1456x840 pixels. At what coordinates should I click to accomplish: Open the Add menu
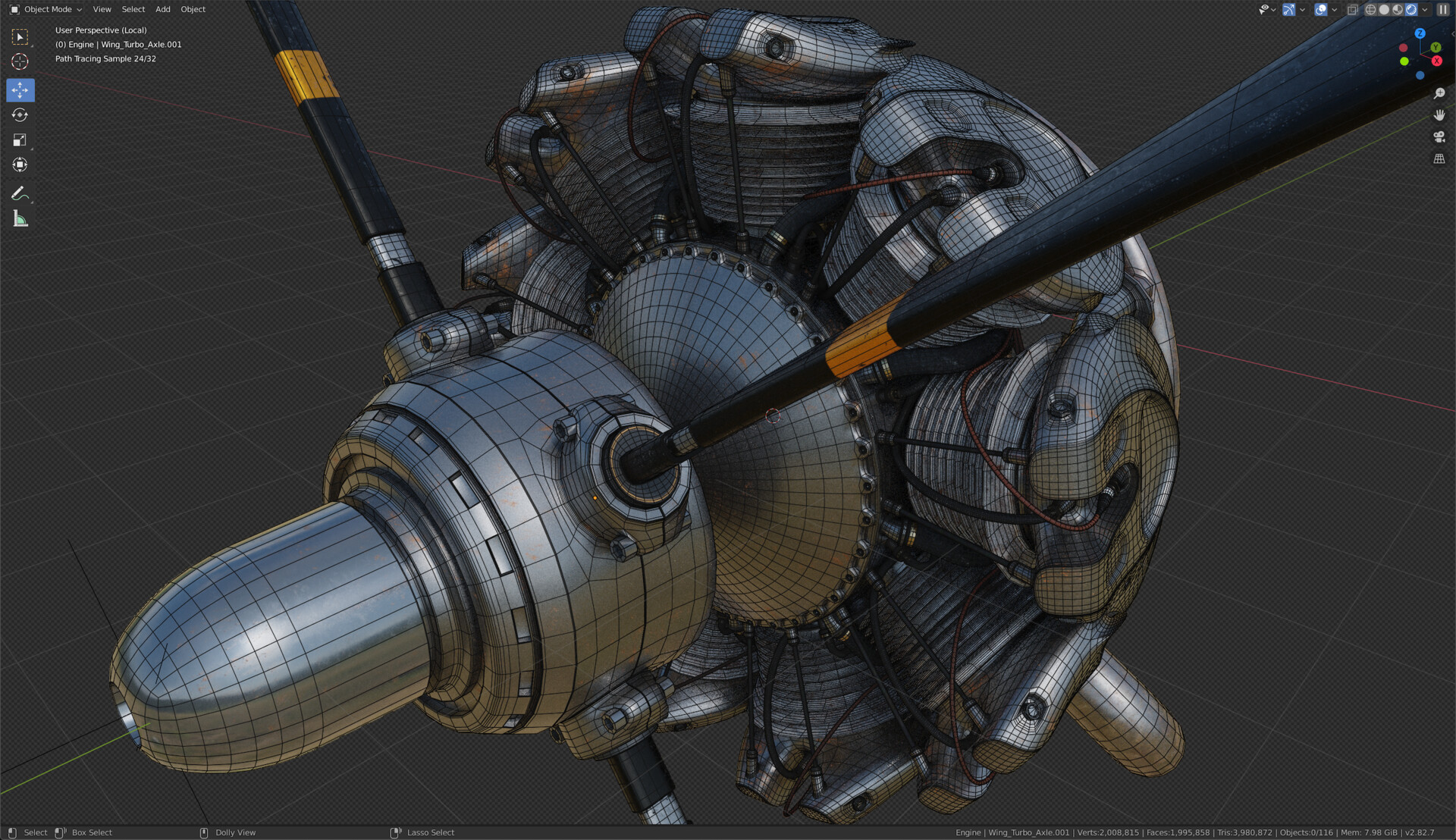(x=162, y=9)
